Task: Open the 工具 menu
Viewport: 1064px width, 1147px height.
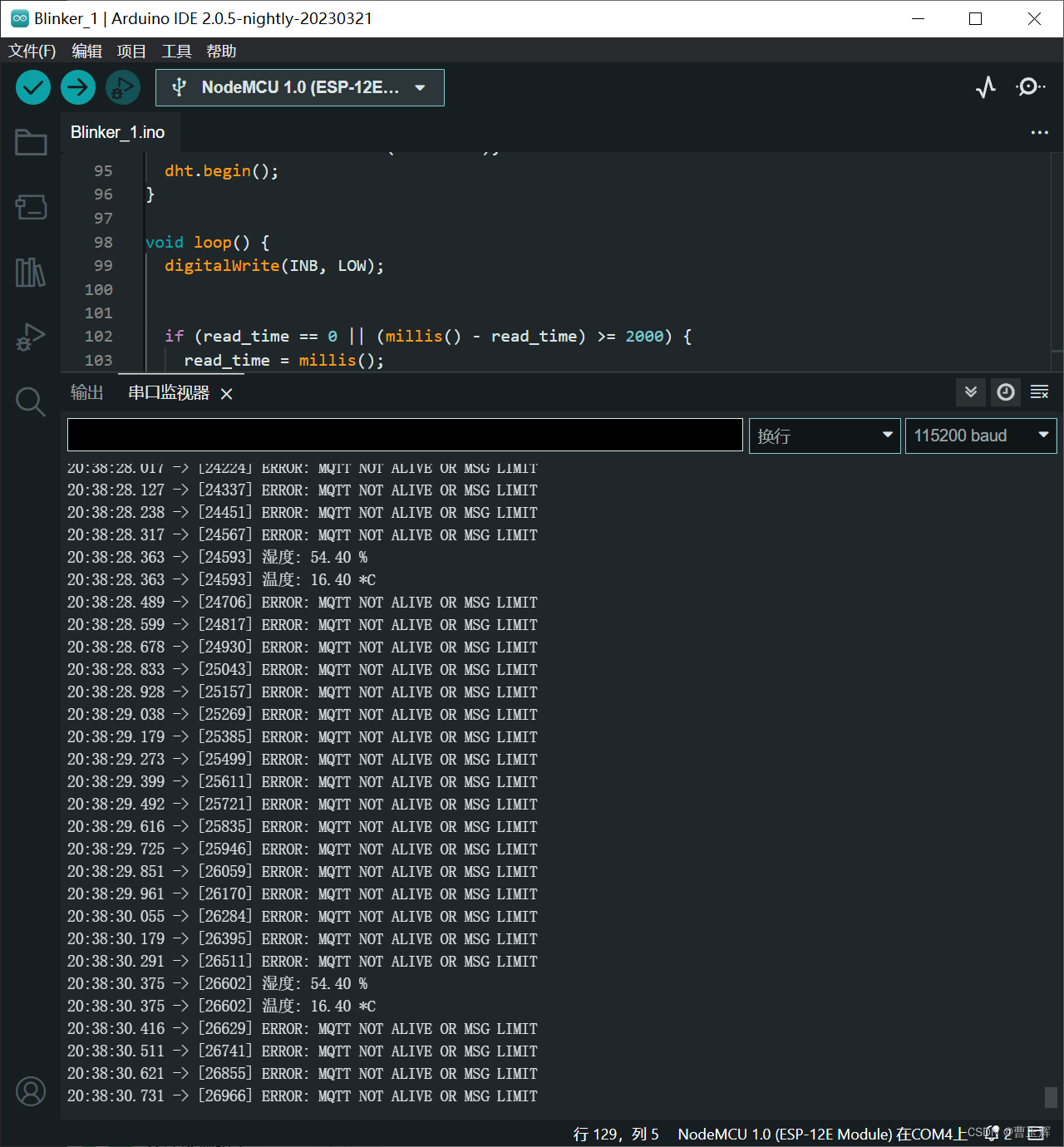Action: [176, 51]
